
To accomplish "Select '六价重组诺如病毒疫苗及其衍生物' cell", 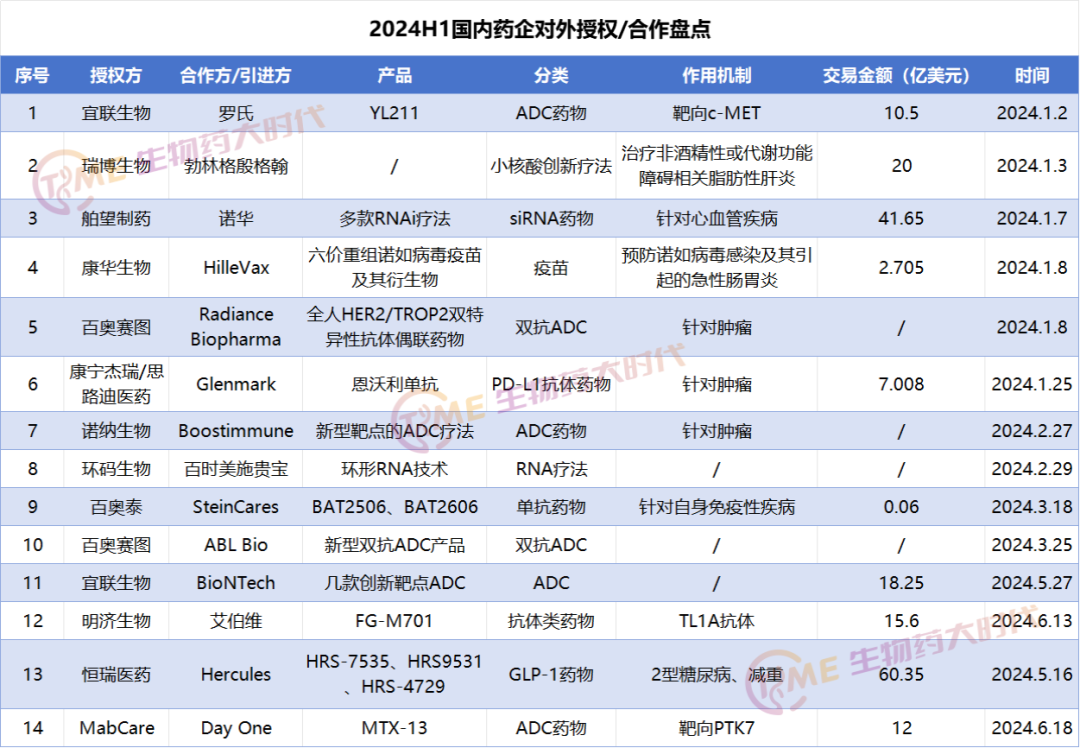I will pos(394,268).
